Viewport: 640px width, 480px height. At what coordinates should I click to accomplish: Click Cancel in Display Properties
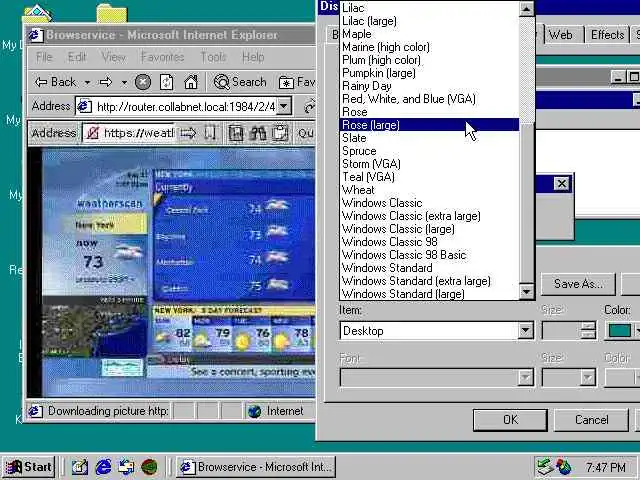591,420
